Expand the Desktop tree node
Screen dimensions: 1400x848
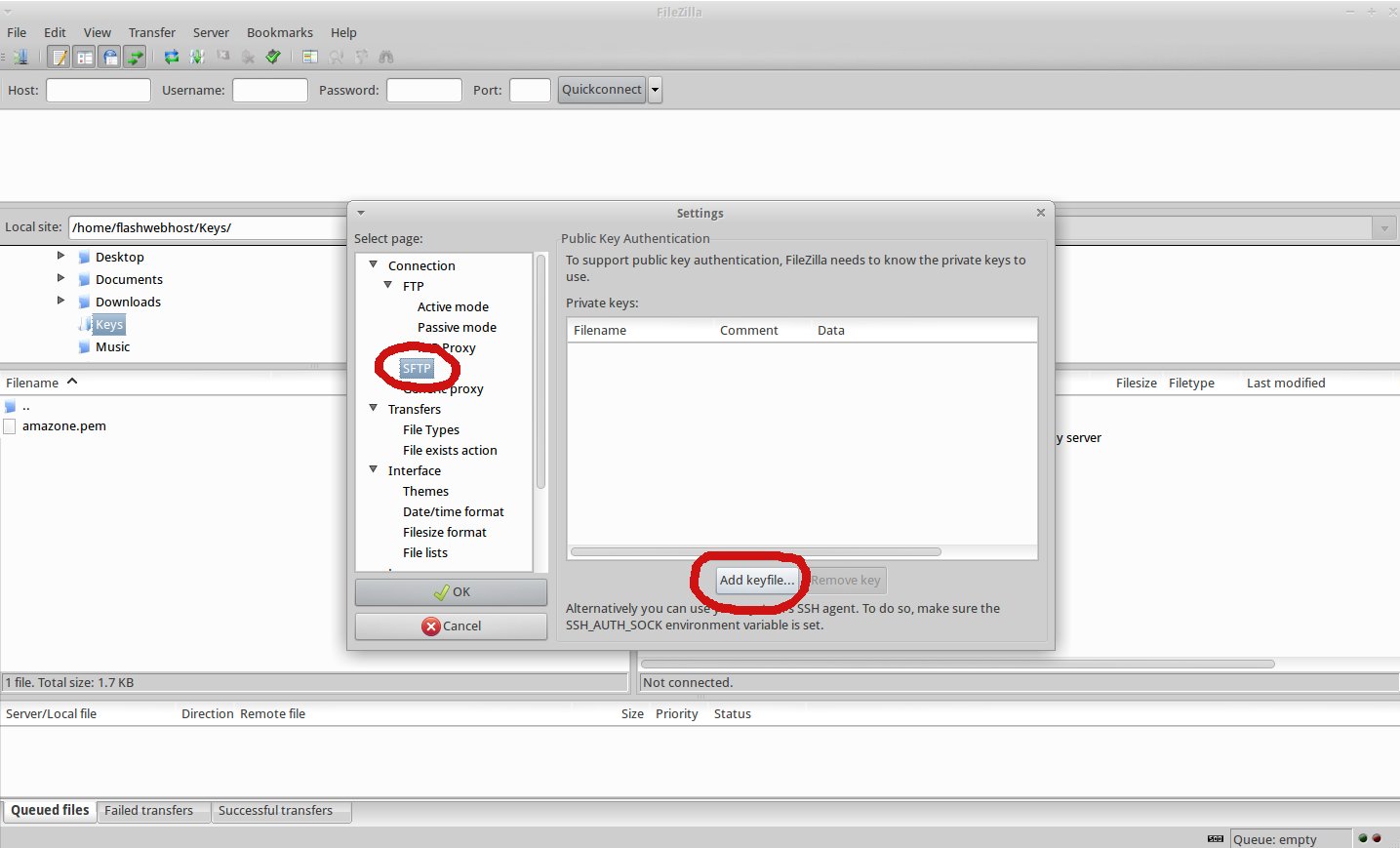click(x=60, y=256)
